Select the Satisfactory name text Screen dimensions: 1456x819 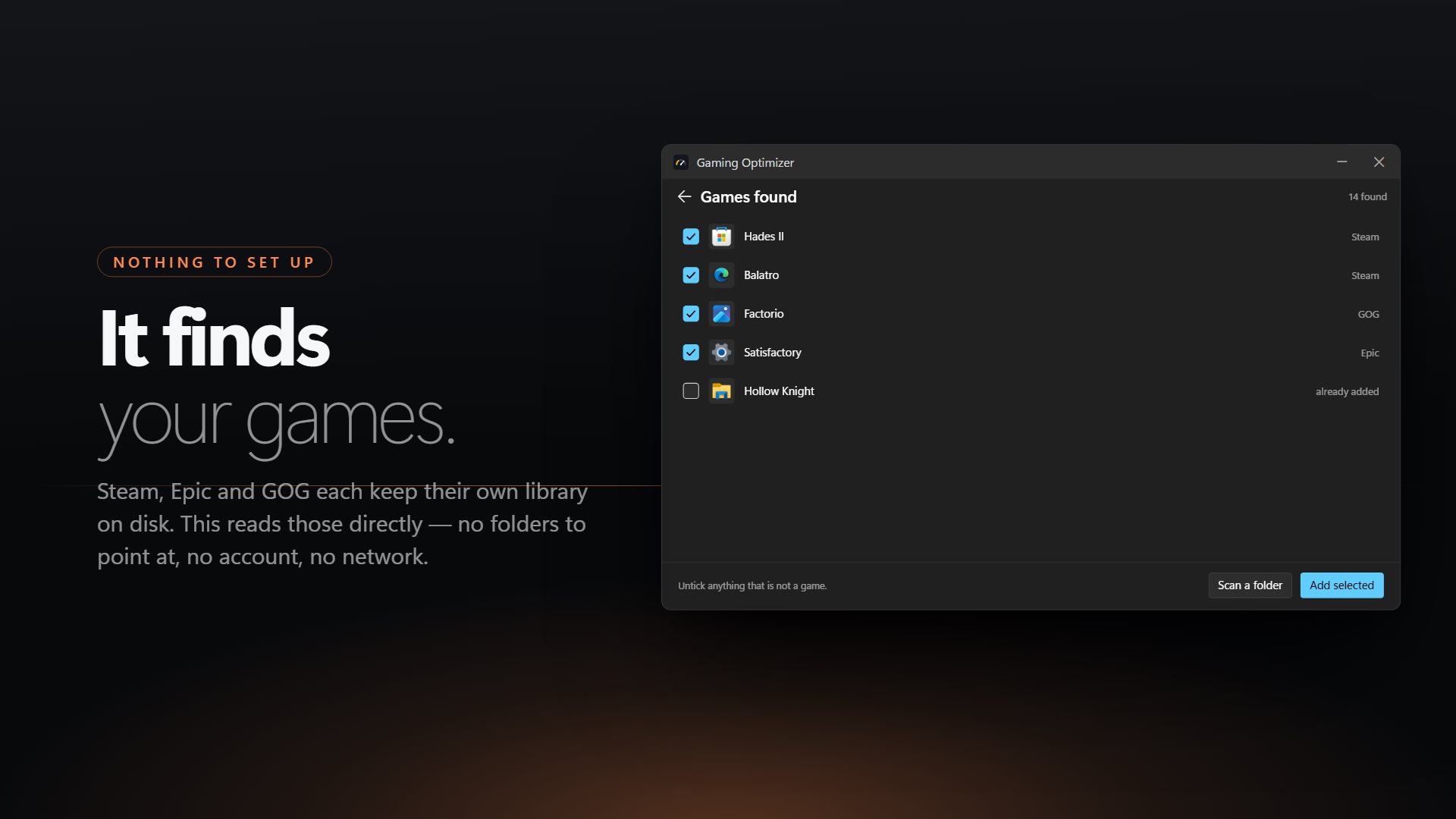(x=772, y=353)
